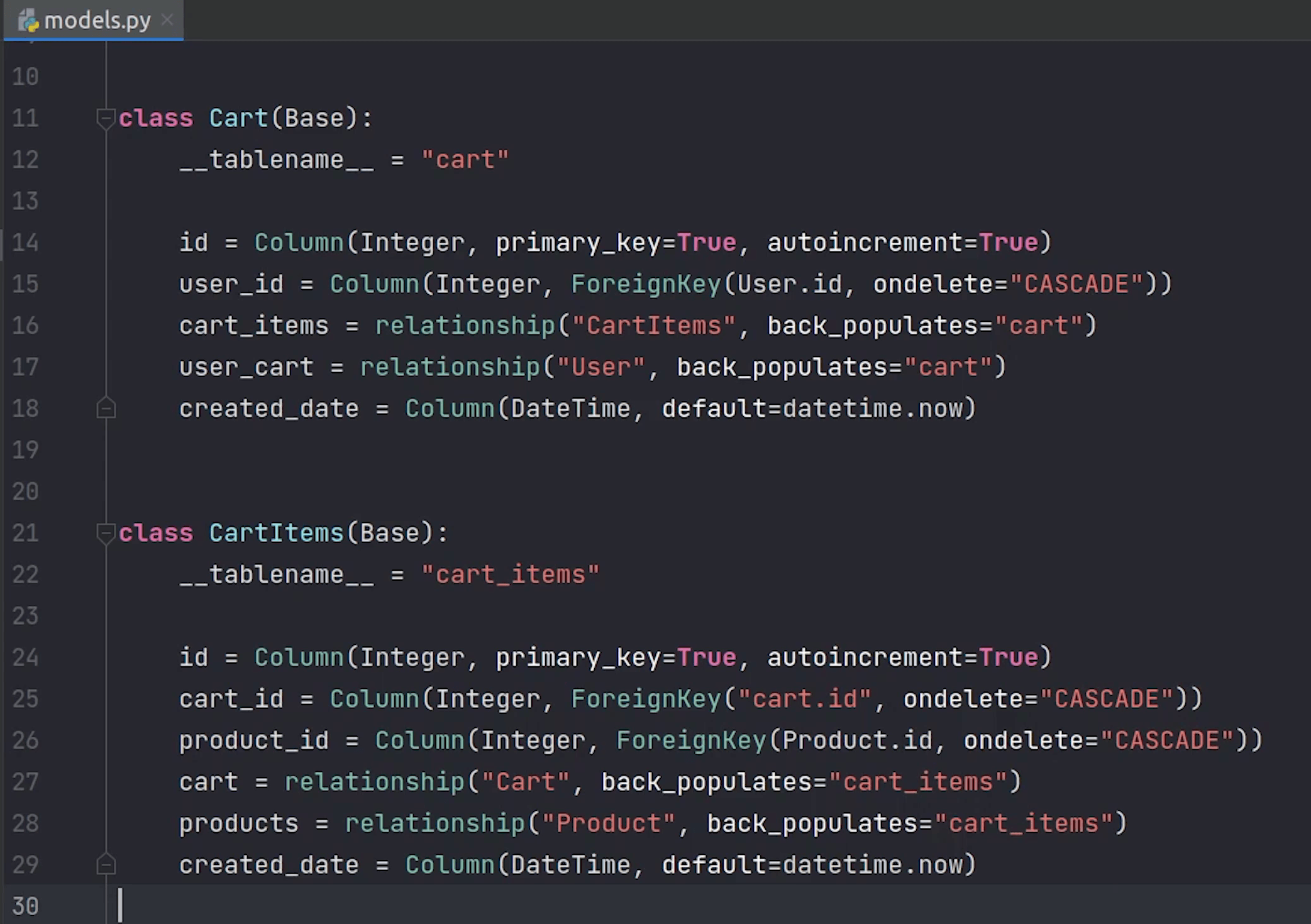Collapse class CartItems using its fold arrow
This screenshot has height=924, width=1311.
[105, 533]
